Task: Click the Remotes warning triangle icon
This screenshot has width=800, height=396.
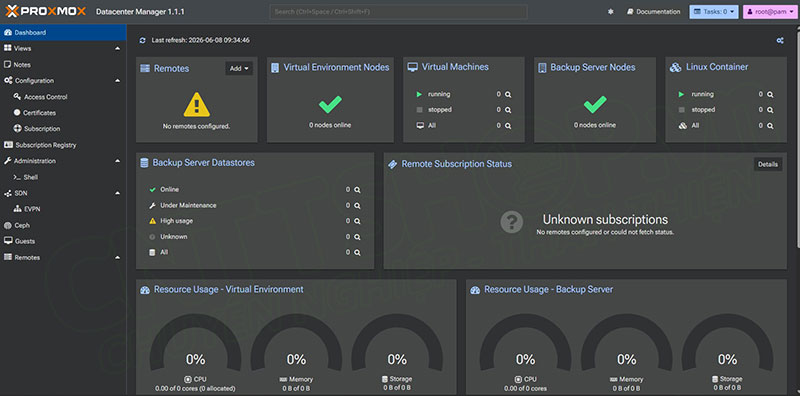Action: point(196,105)
